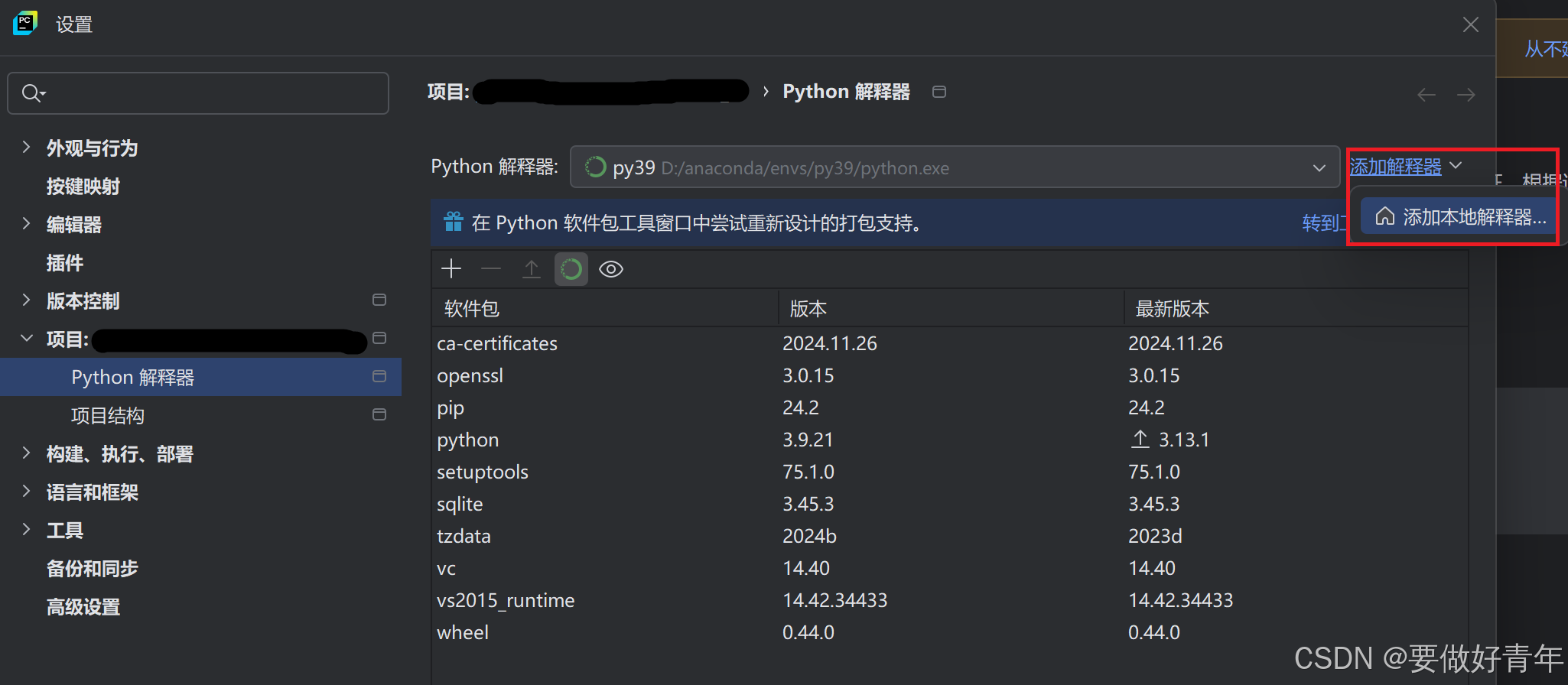Viewport: 1568px width, 685px height.
Task: Expand 外观与行为 settings section
Action: click(x=27, y=147)
